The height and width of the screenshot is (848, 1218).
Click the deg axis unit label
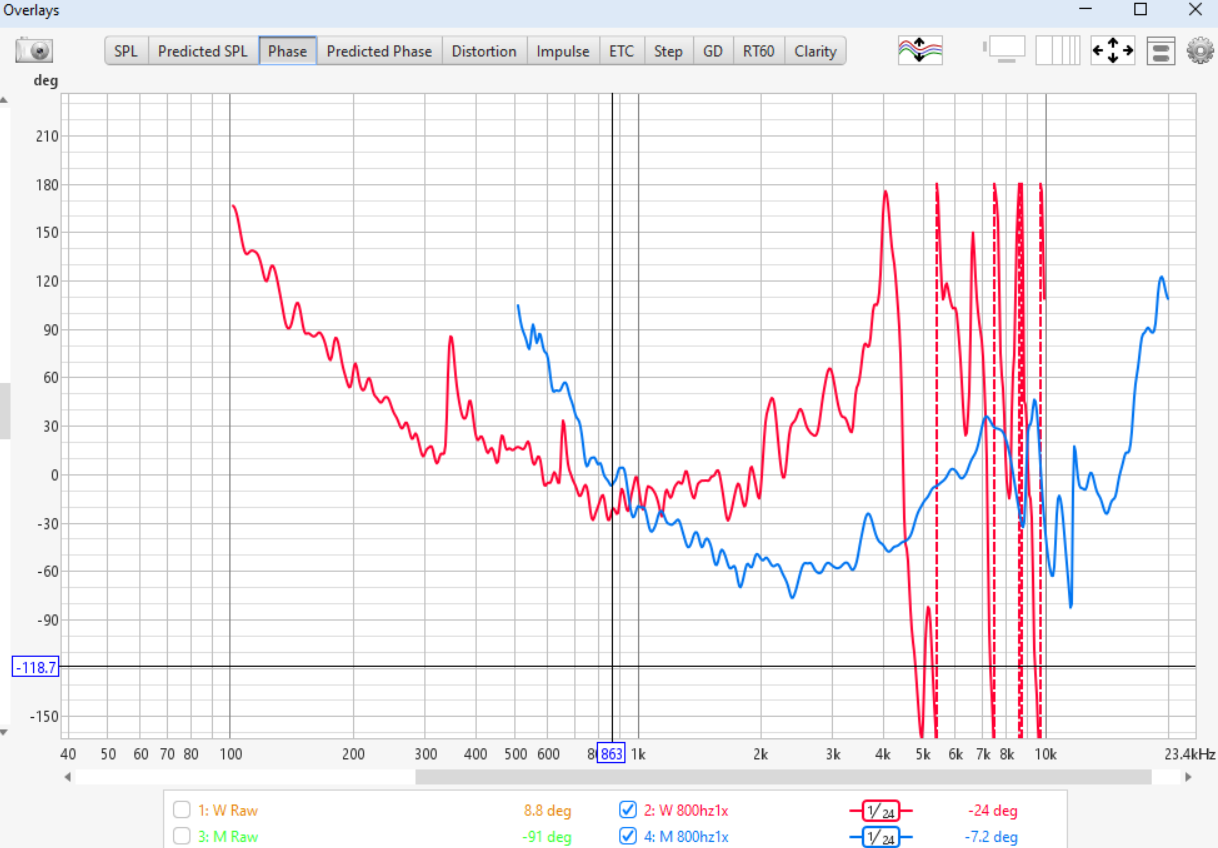(x=46, y=80)
